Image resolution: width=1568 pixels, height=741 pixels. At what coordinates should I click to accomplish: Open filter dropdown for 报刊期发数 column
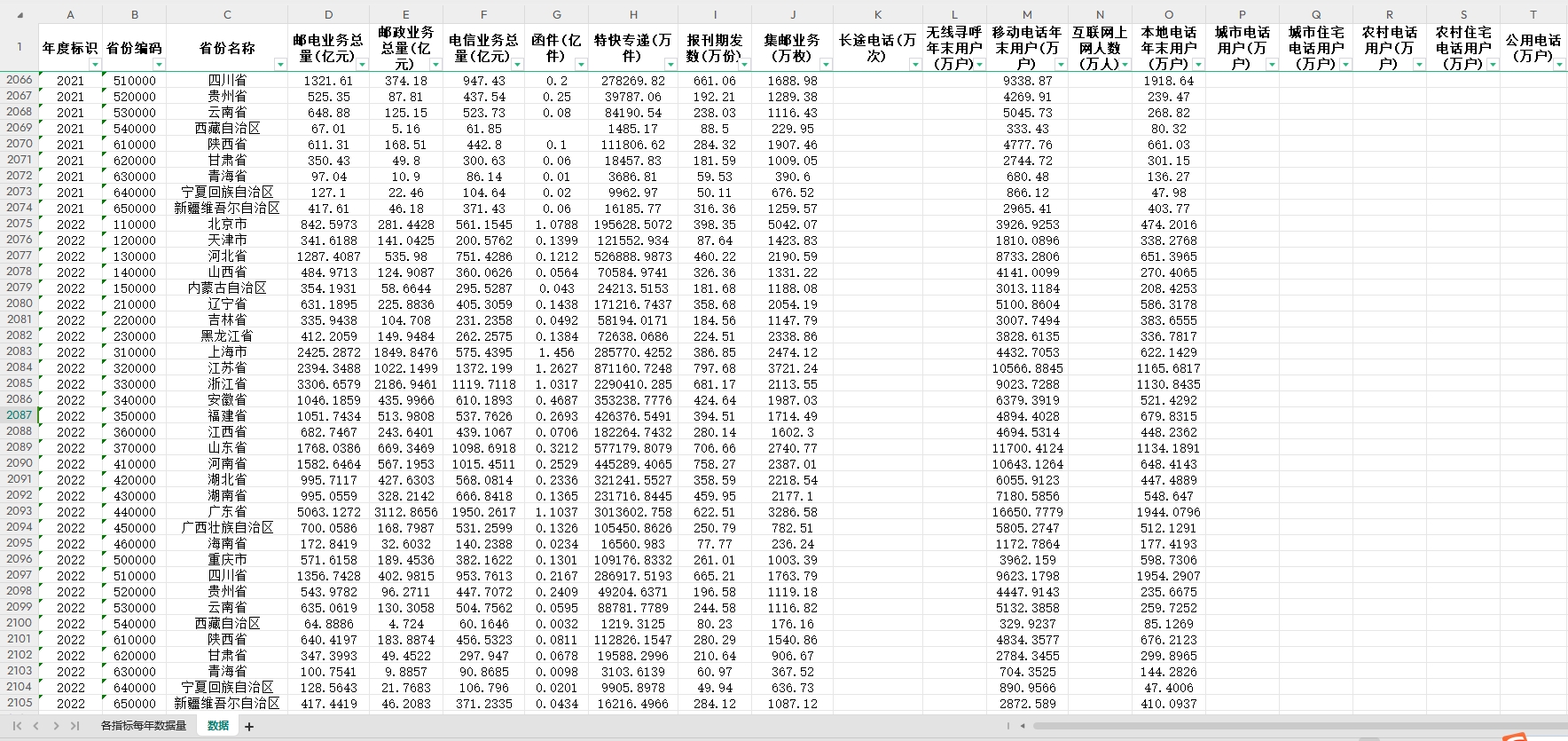(x=744, y=64)
